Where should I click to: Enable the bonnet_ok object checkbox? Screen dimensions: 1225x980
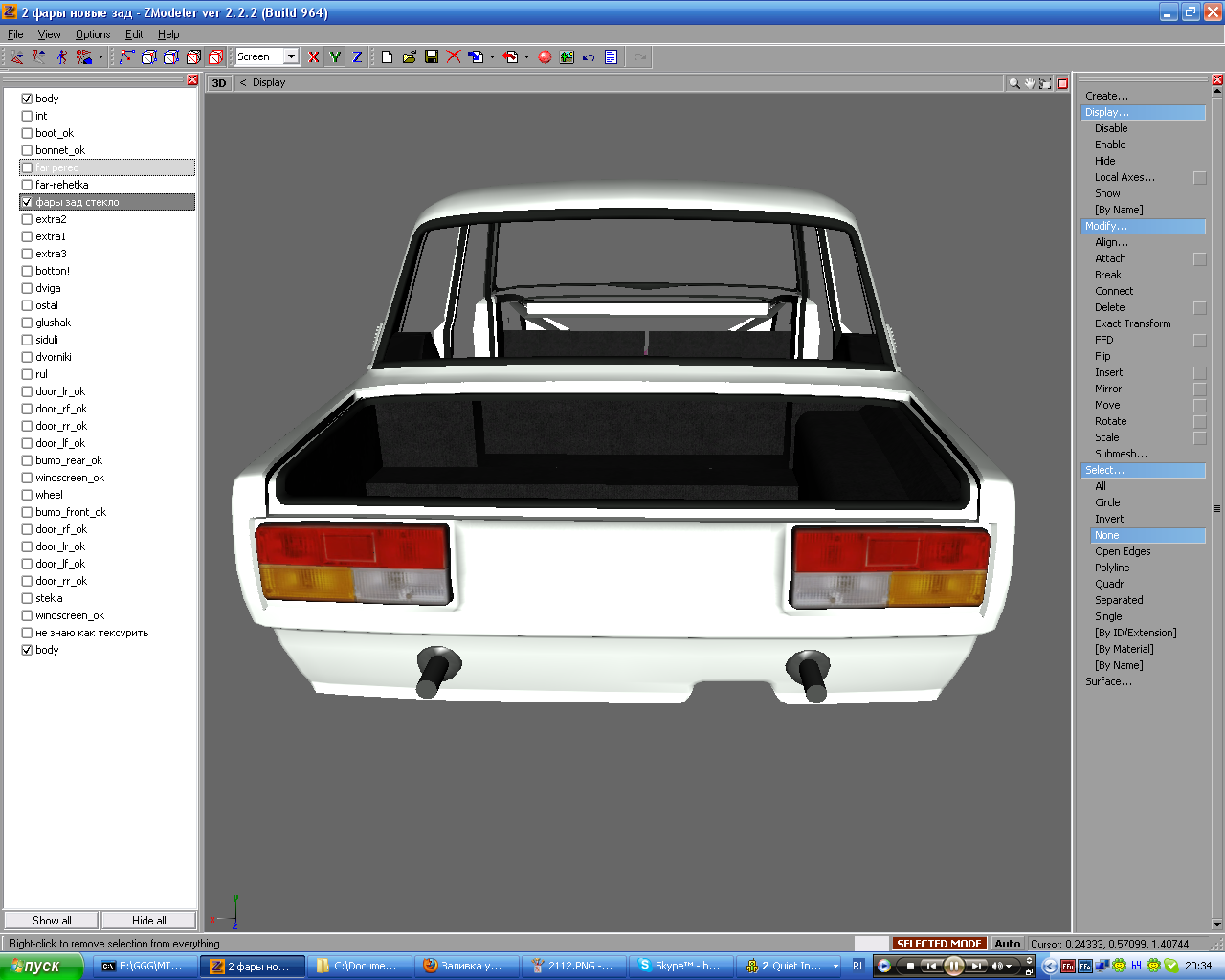pyautogui.click(x=27, y=150)
